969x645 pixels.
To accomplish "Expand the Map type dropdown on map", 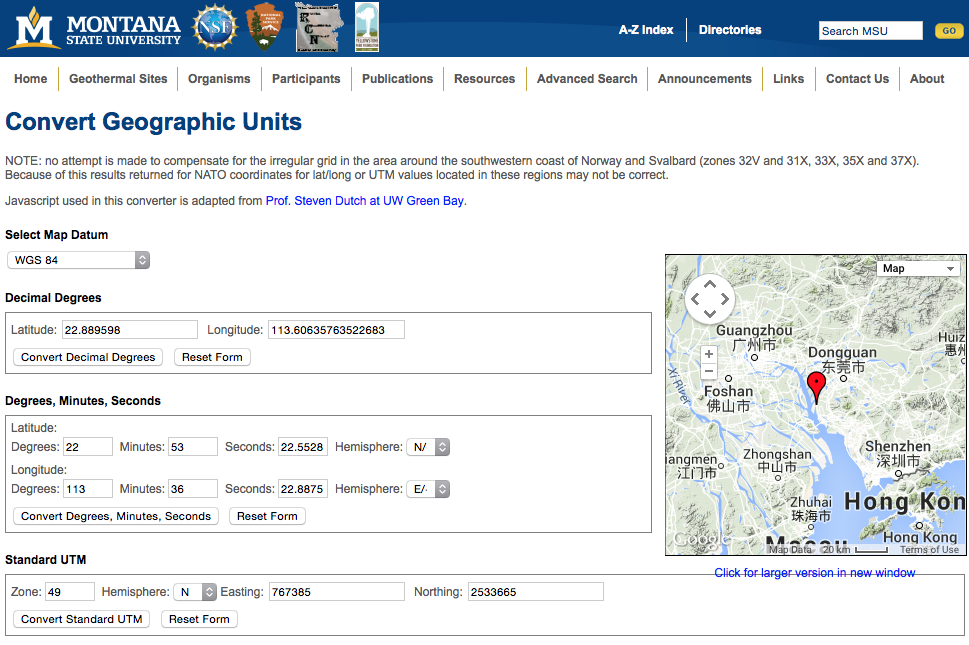I will (x=918, y=268).
